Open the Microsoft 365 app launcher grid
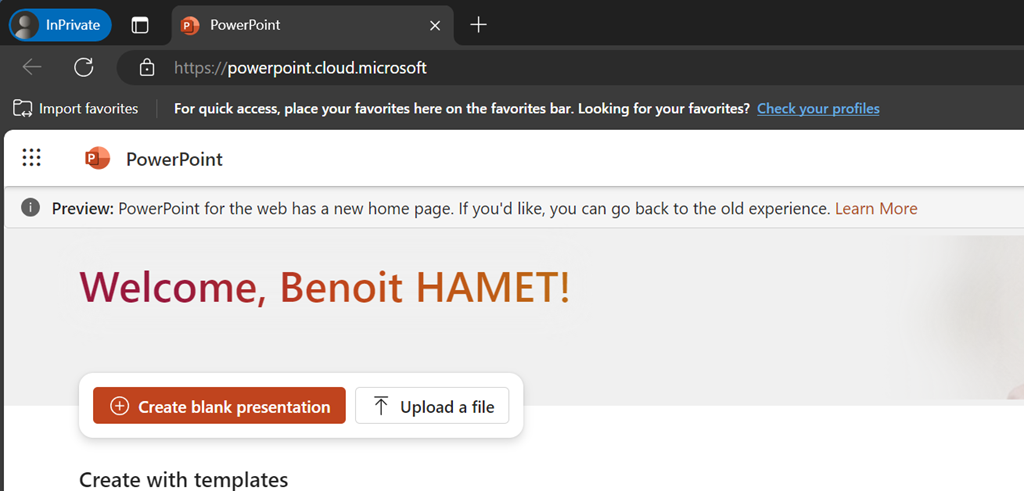The width and height of the screenshot is (1024, 491). [x=31, y=158]
